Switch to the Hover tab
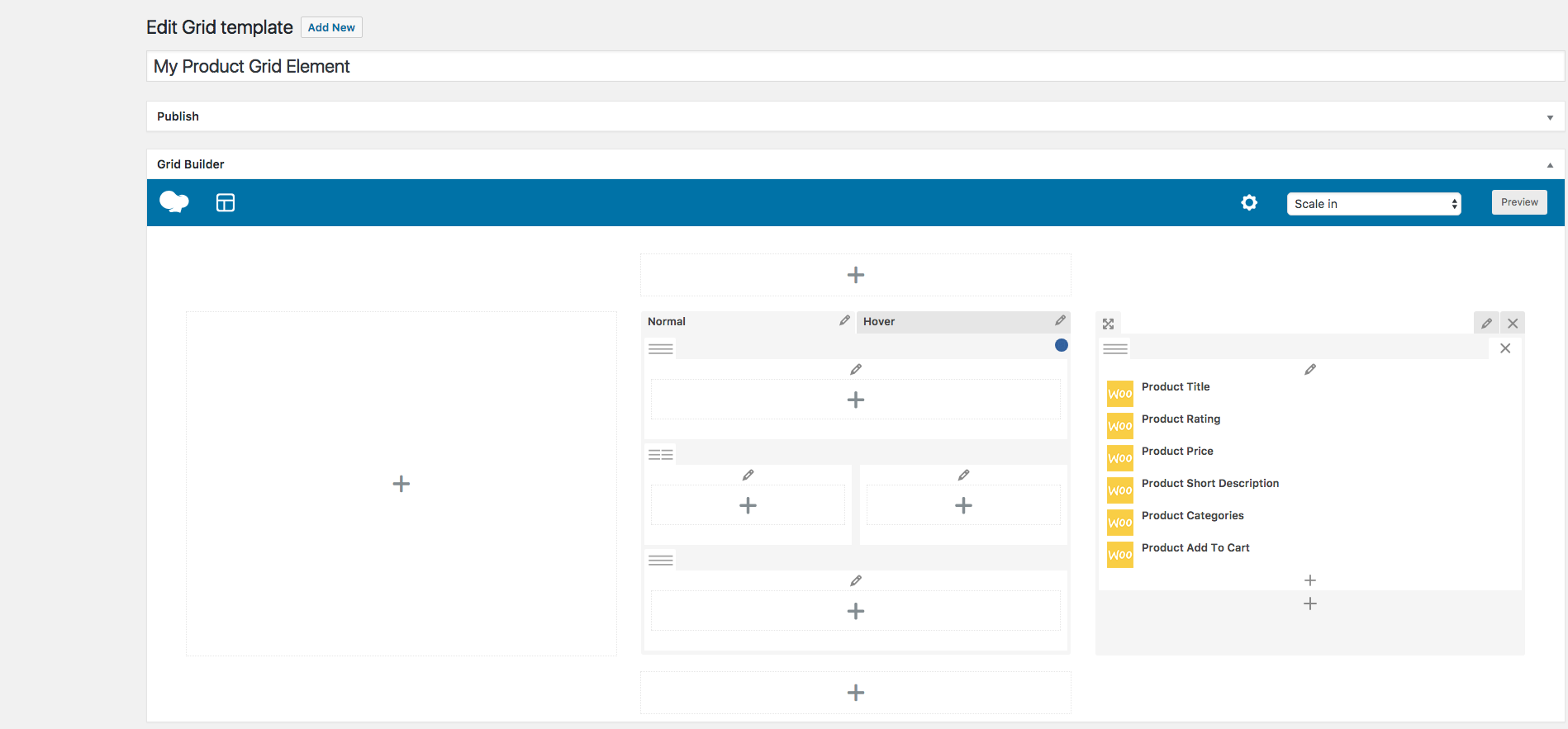 pos(879,322)
